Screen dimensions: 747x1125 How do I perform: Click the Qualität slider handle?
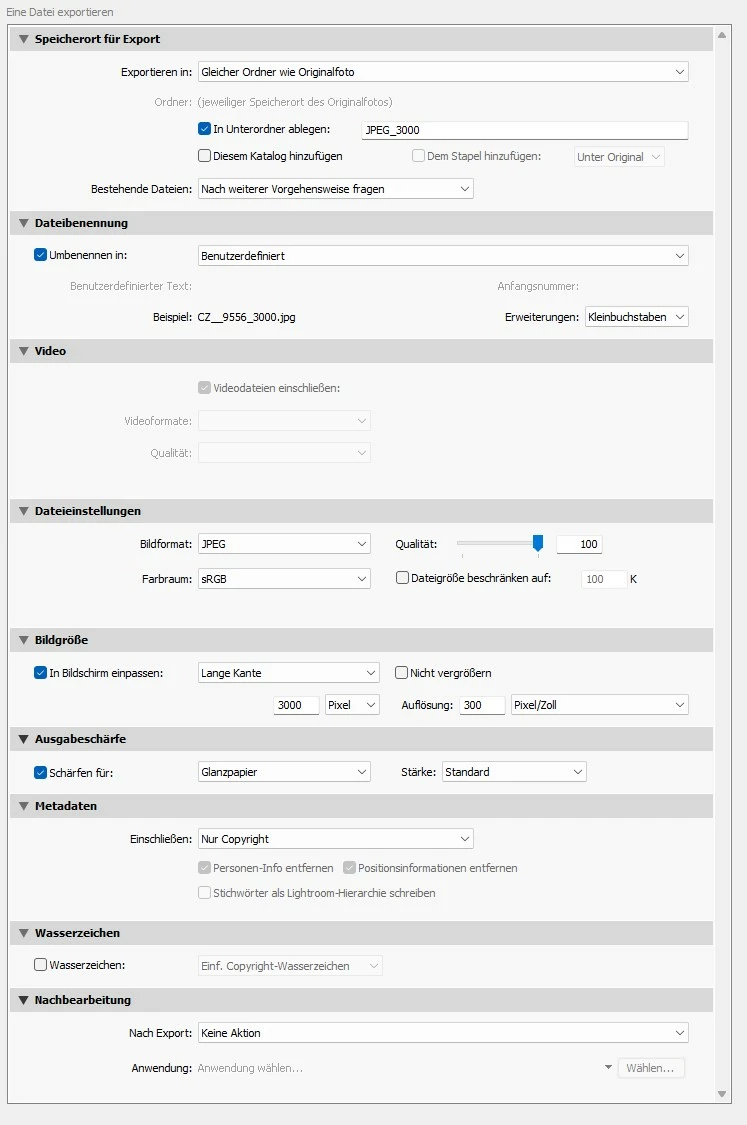click(537, 544)
